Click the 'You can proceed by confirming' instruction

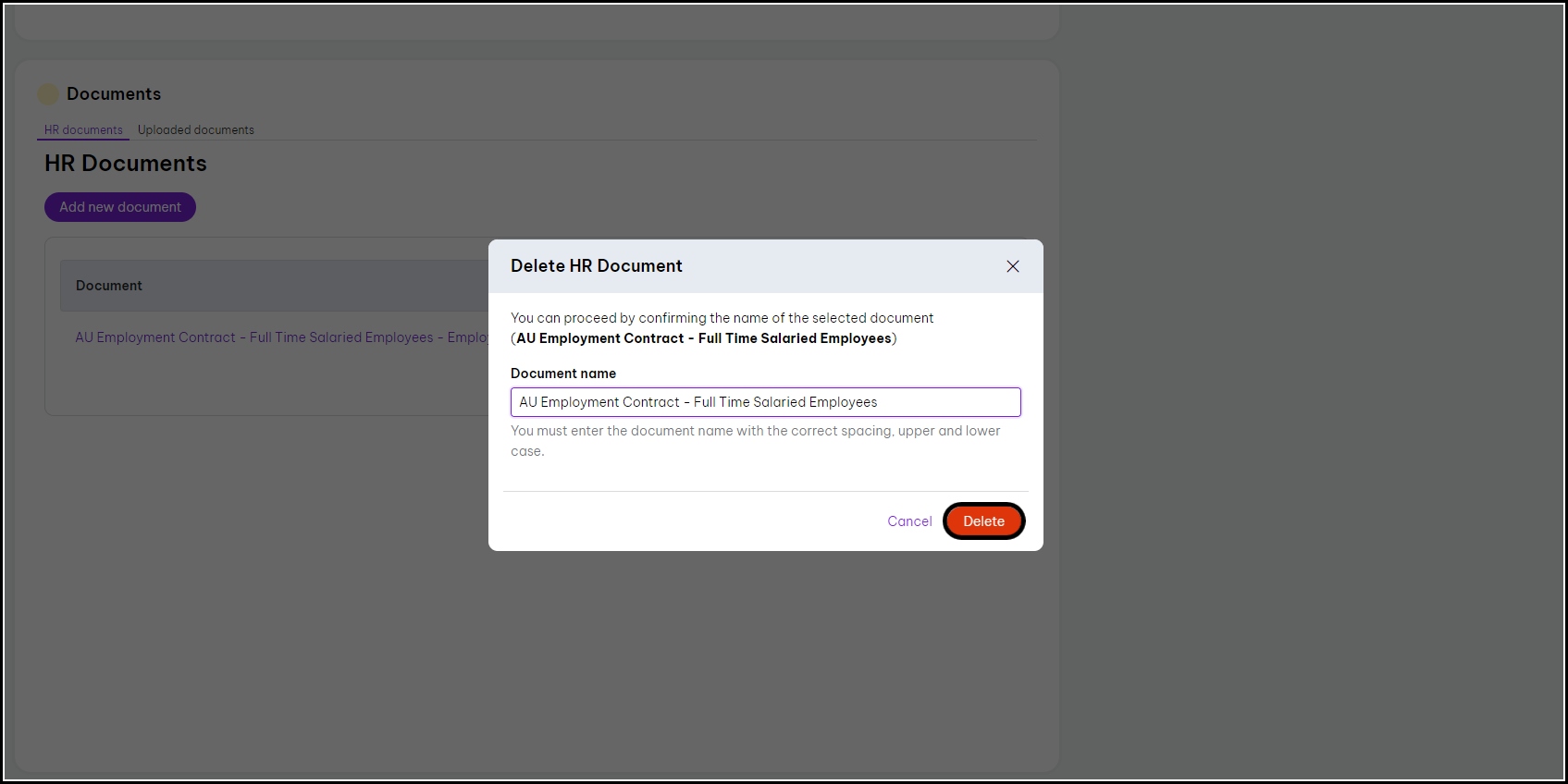coord(722,318)
